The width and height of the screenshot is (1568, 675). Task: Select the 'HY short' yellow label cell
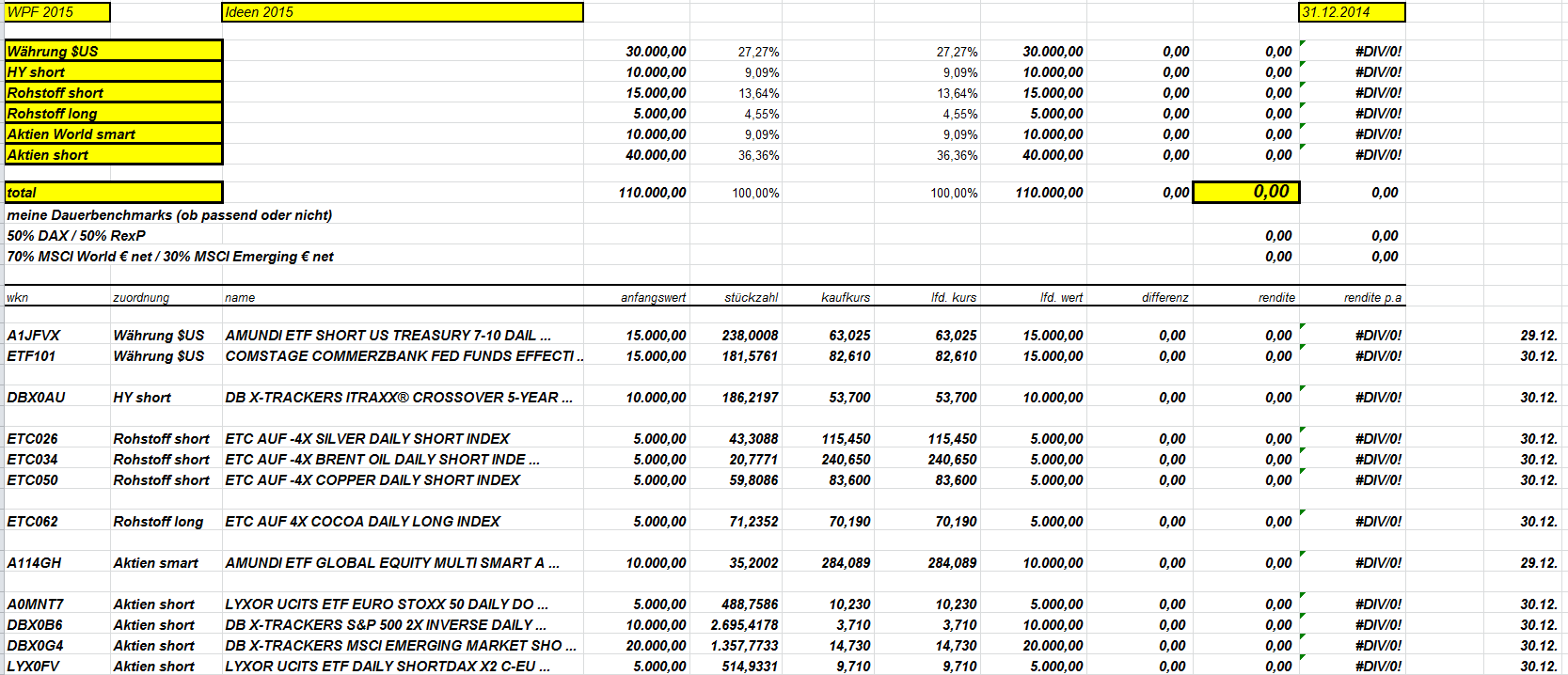click(x=114, y=71)
